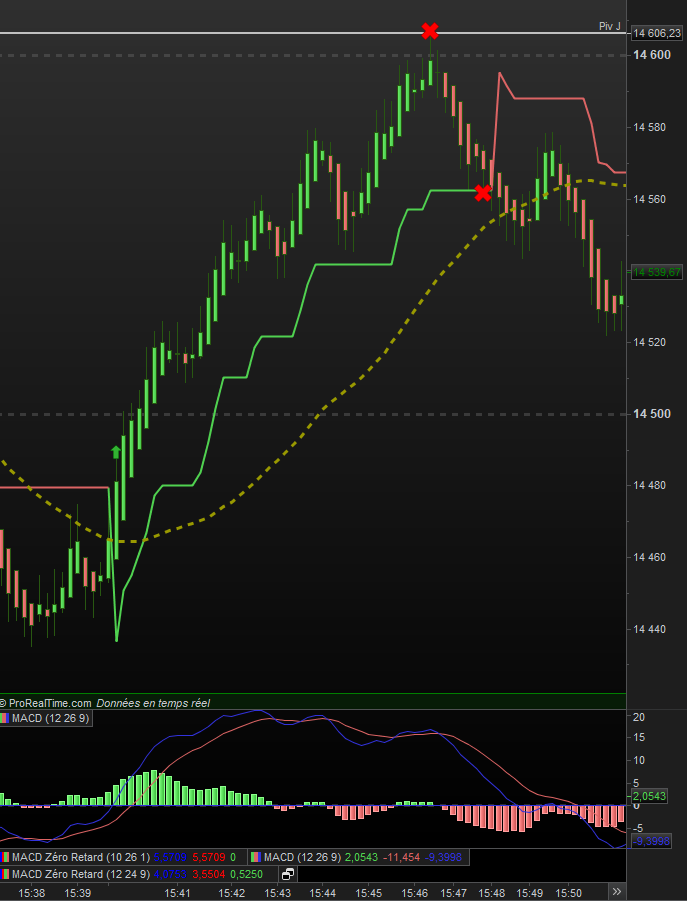Click the 15:43 time axis label
687x901 pixels.
click(277, 894)
